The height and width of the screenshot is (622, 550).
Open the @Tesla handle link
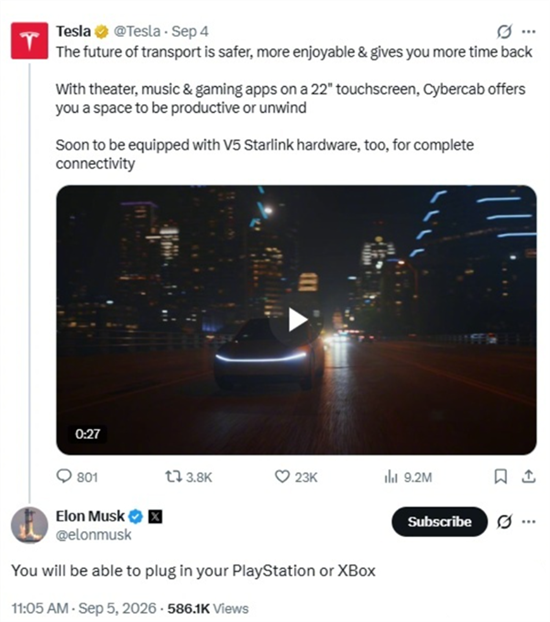pyautogui.click(x=137, y=31)
